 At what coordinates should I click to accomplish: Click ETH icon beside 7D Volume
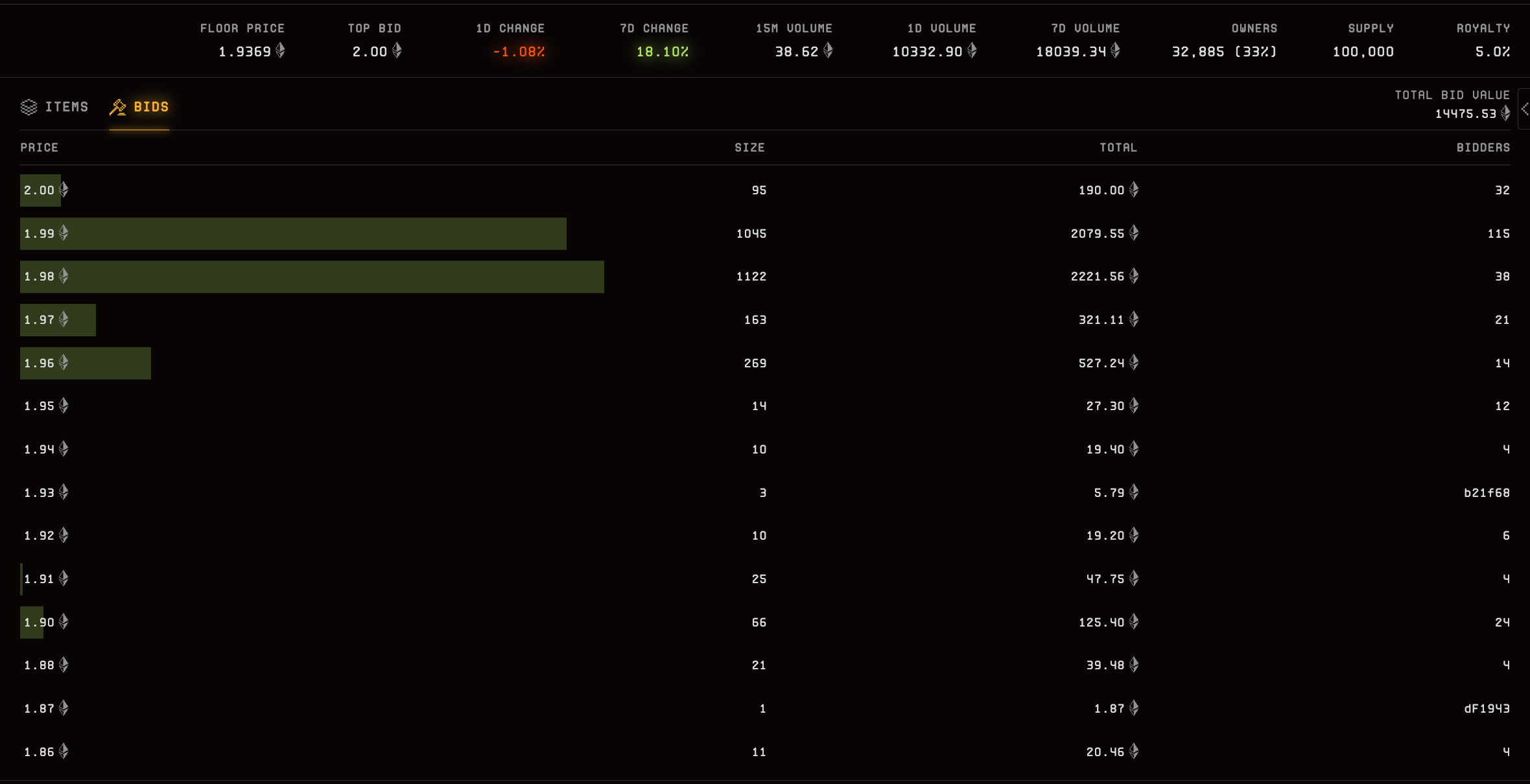click(x=1115, y=51)
